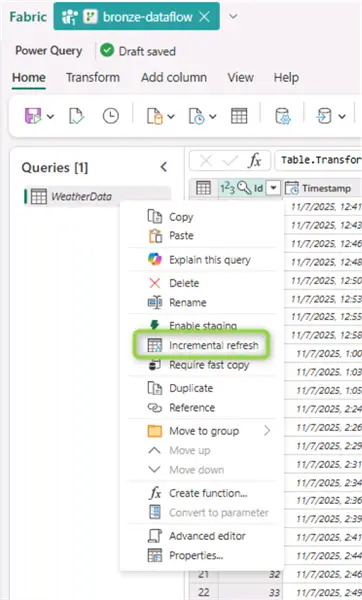Click the Move to group folder icon
This screenshot has height=600, width=362.
tap(155, 431)
